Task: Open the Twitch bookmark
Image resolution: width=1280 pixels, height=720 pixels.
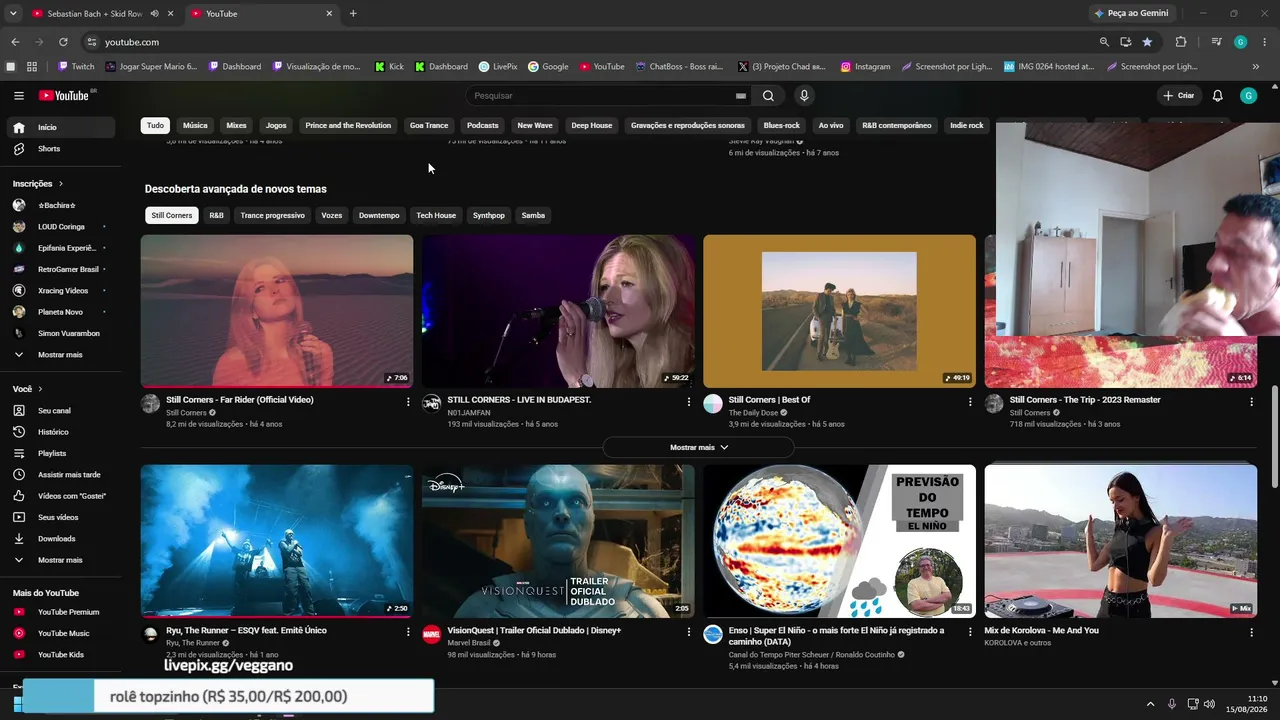Action: click(x=76, y=67)
